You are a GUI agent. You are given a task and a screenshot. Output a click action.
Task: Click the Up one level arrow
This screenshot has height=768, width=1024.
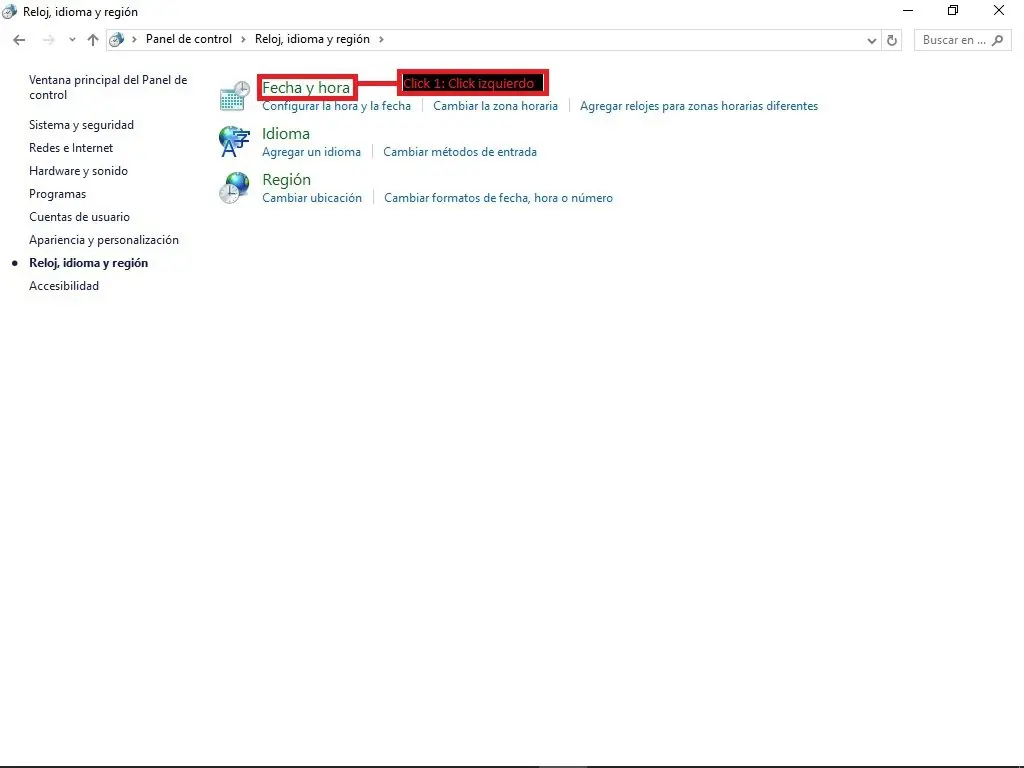(x=93, y=40)
